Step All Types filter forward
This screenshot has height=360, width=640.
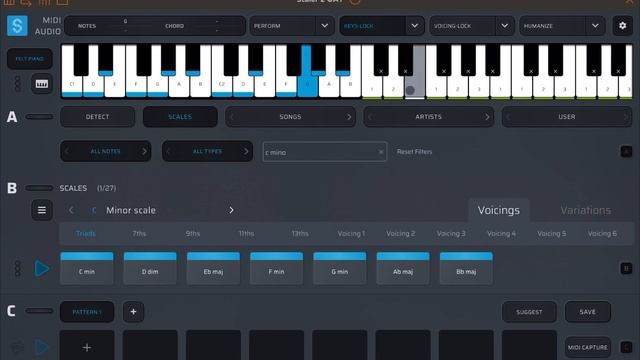pos(246,151)
